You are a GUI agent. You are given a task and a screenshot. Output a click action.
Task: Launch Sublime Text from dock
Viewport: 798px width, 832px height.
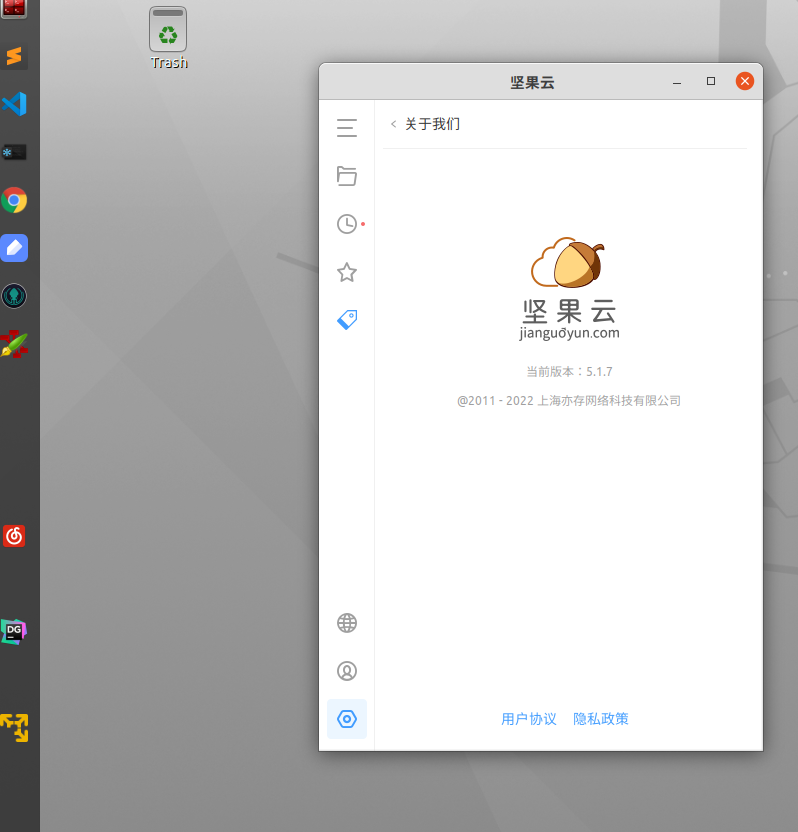[x=14, y=56]
